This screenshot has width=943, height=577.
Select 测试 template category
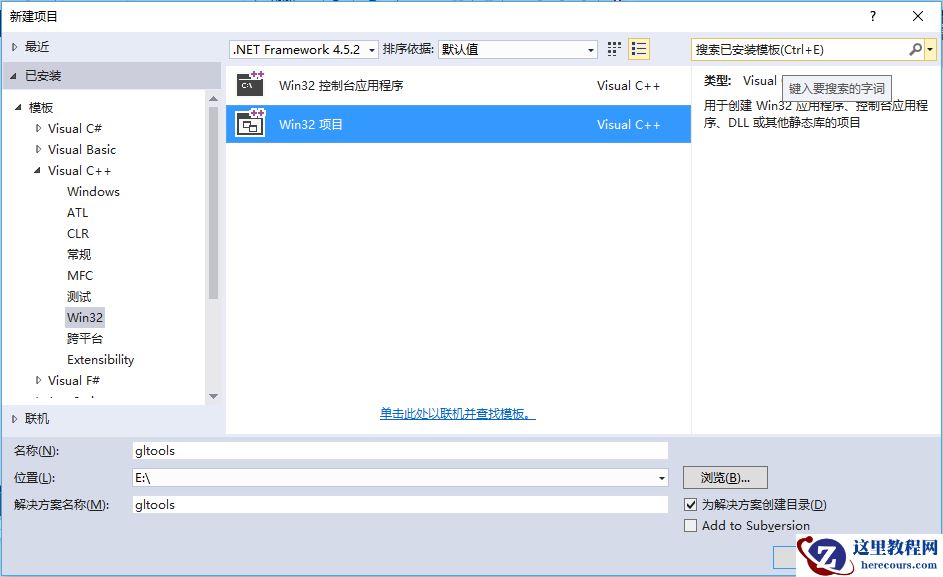pyautogui.click(x=79, y=297)
